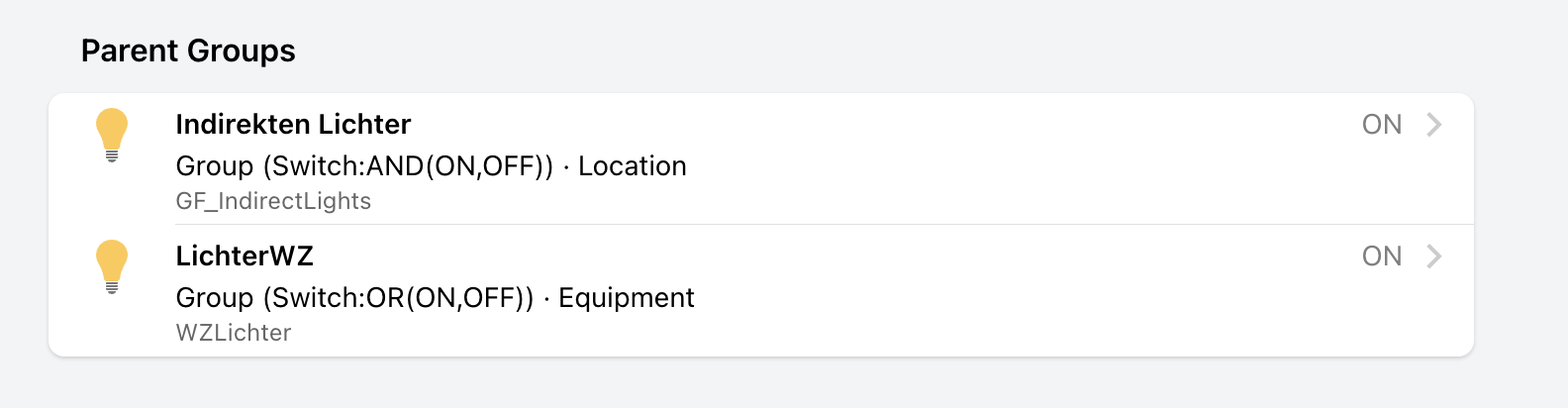Select the LichterWZ title

click(245, 256)
